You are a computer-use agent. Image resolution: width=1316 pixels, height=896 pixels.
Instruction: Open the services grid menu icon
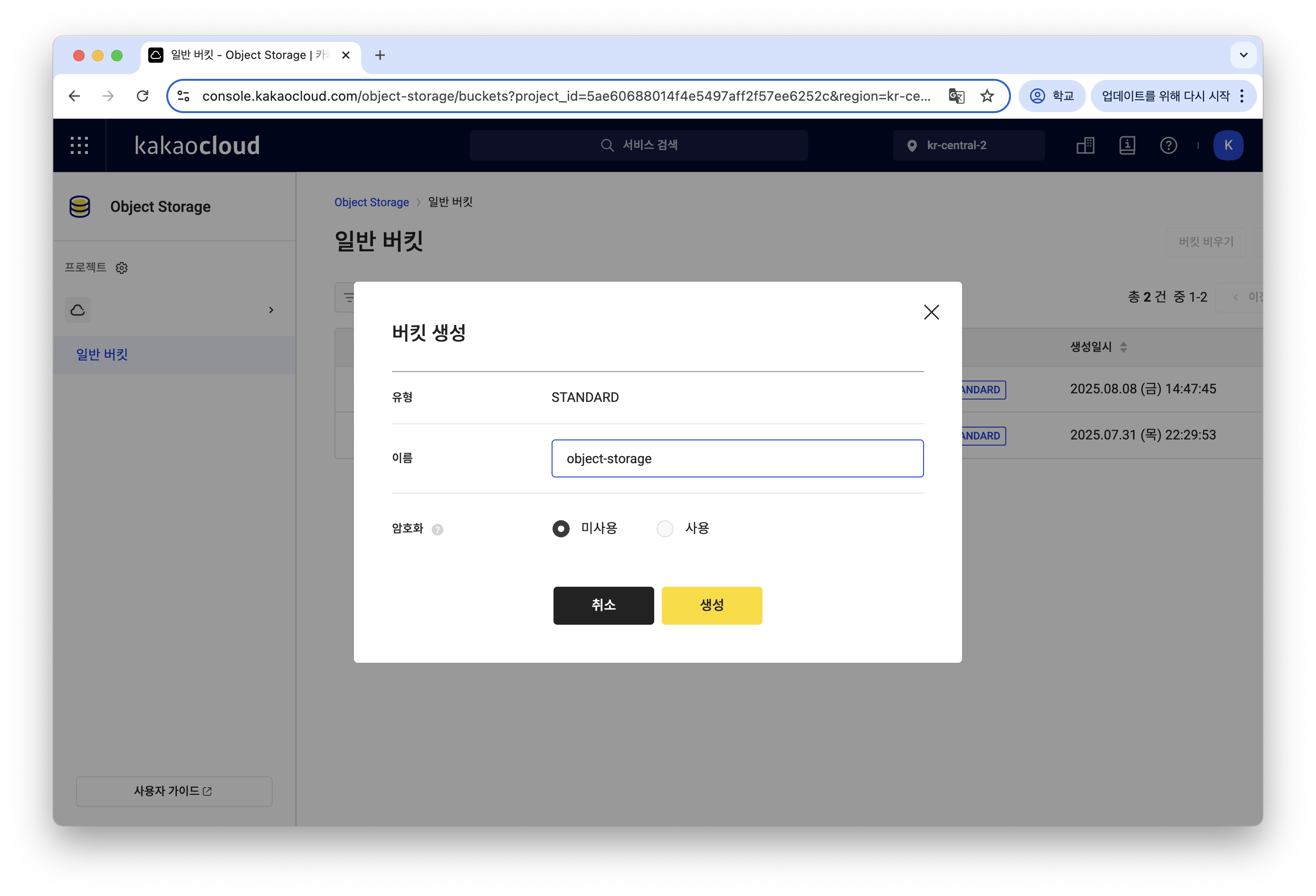pyautogui.click(x=79, y=145)
